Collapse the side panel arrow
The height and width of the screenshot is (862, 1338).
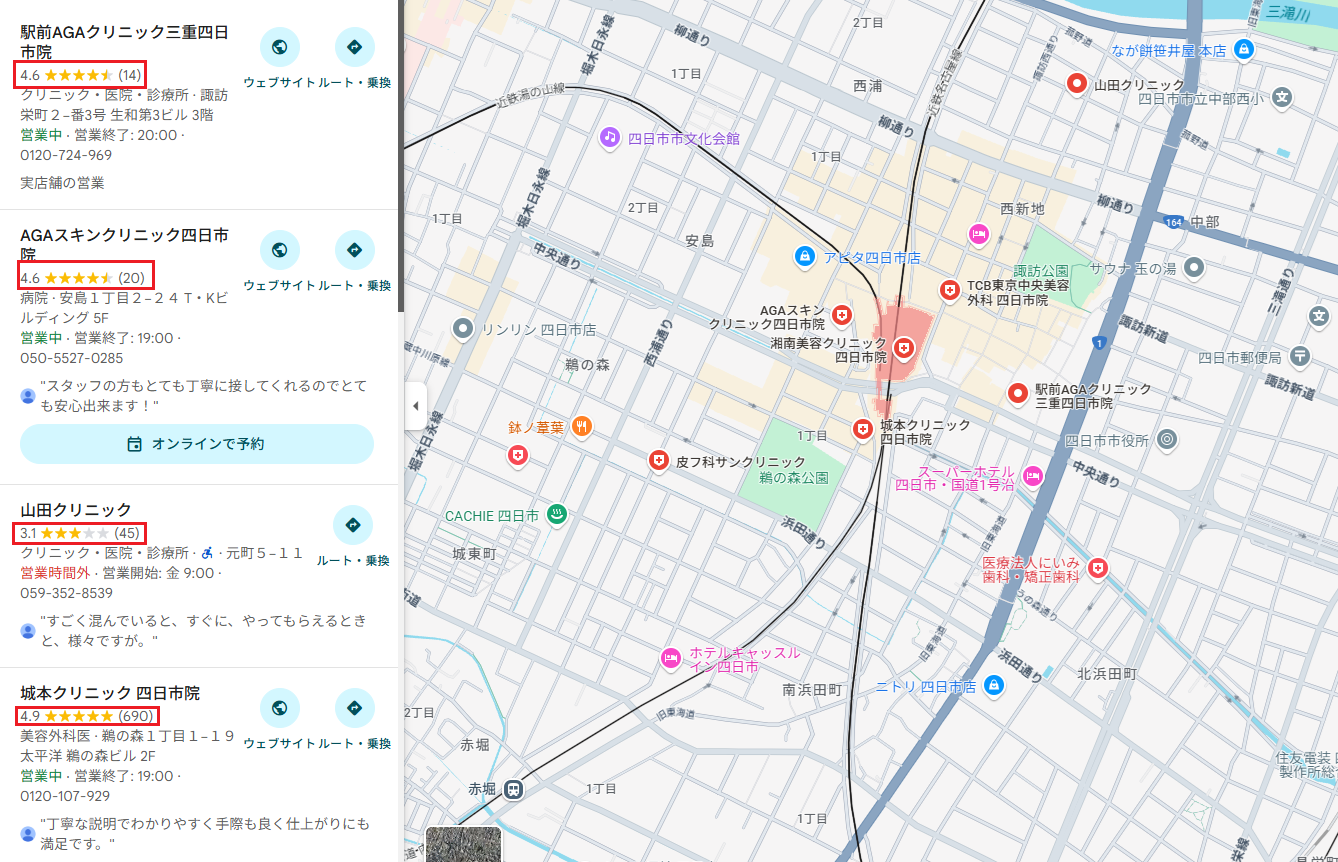[415, 406]
